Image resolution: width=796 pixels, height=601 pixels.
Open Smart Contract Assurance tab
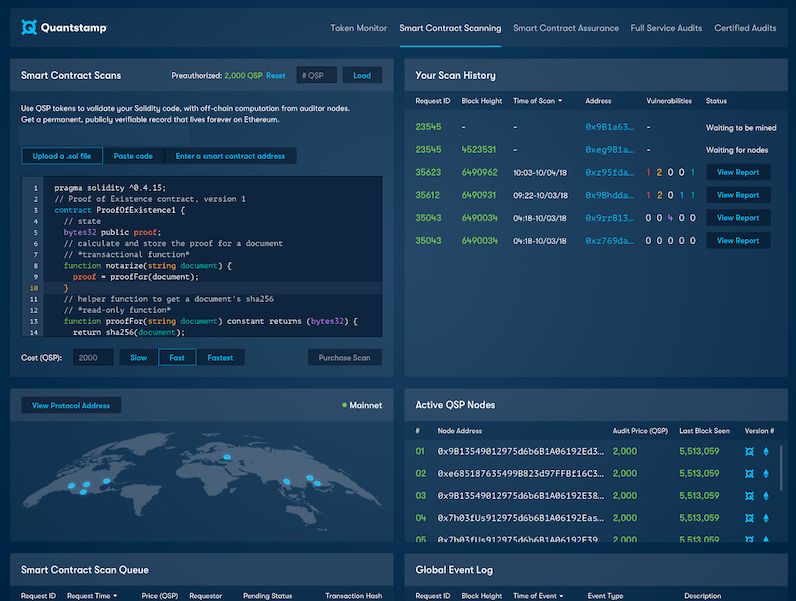tap(566, 28)
